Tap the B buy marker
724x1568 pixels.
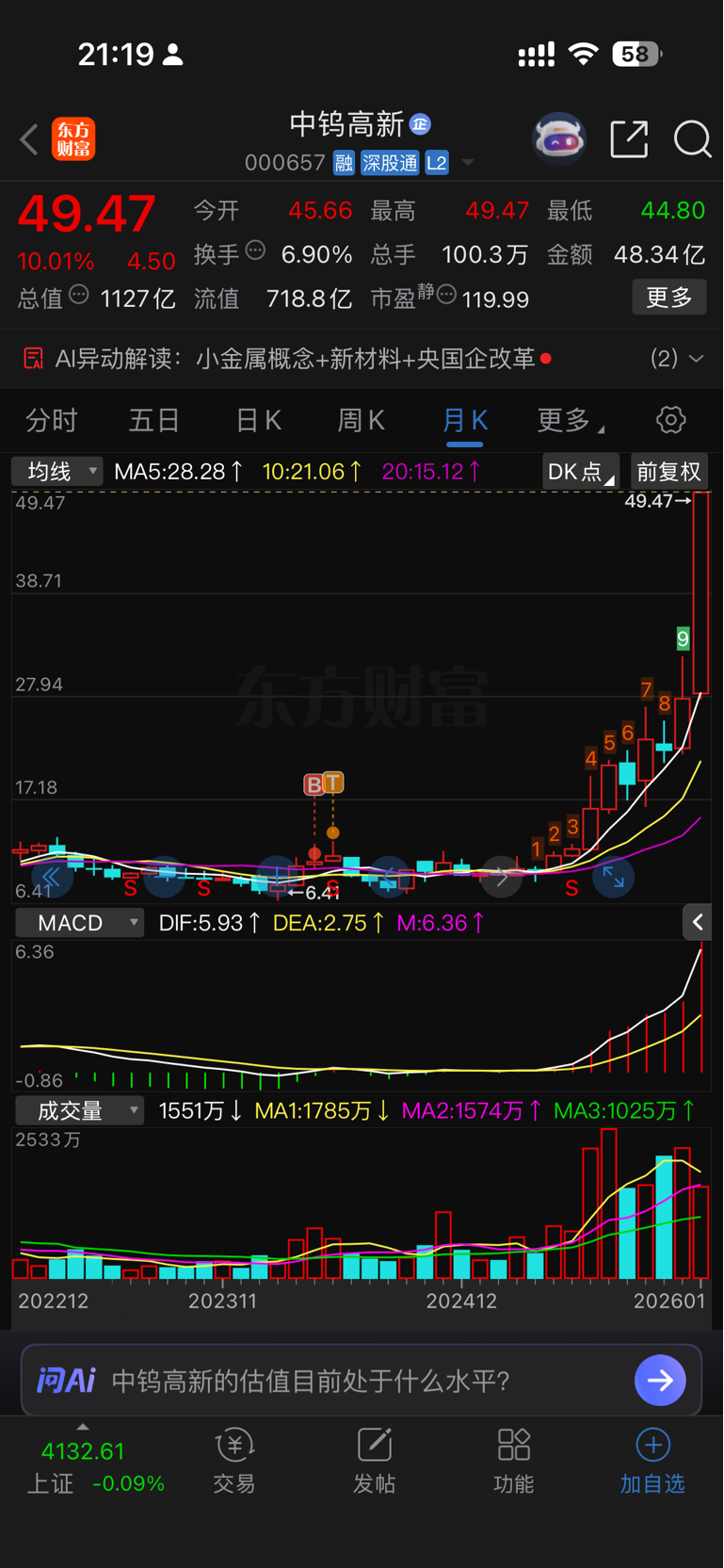click(314, 784)
